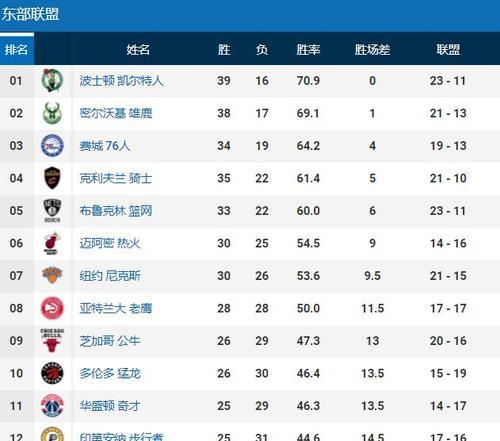Open 费城 76人 team link
The height and width of the screenshot is (441, 500).
[105, 146]
